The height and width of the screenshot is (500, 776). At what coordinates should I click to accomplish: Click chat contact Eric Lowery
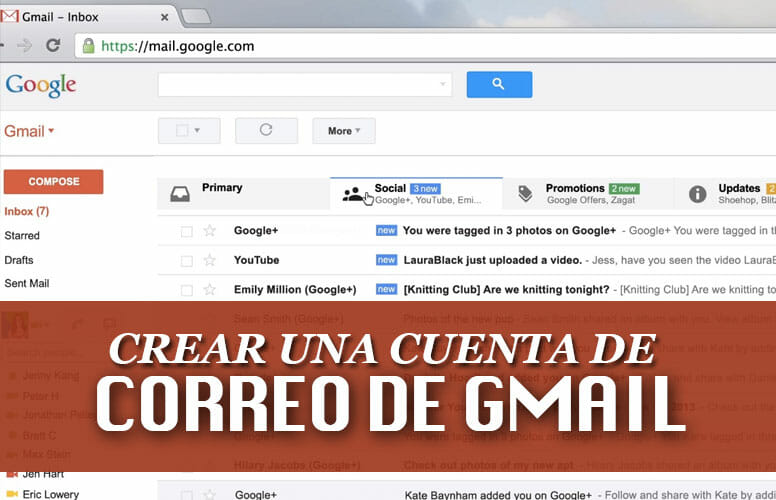(50, 494)
